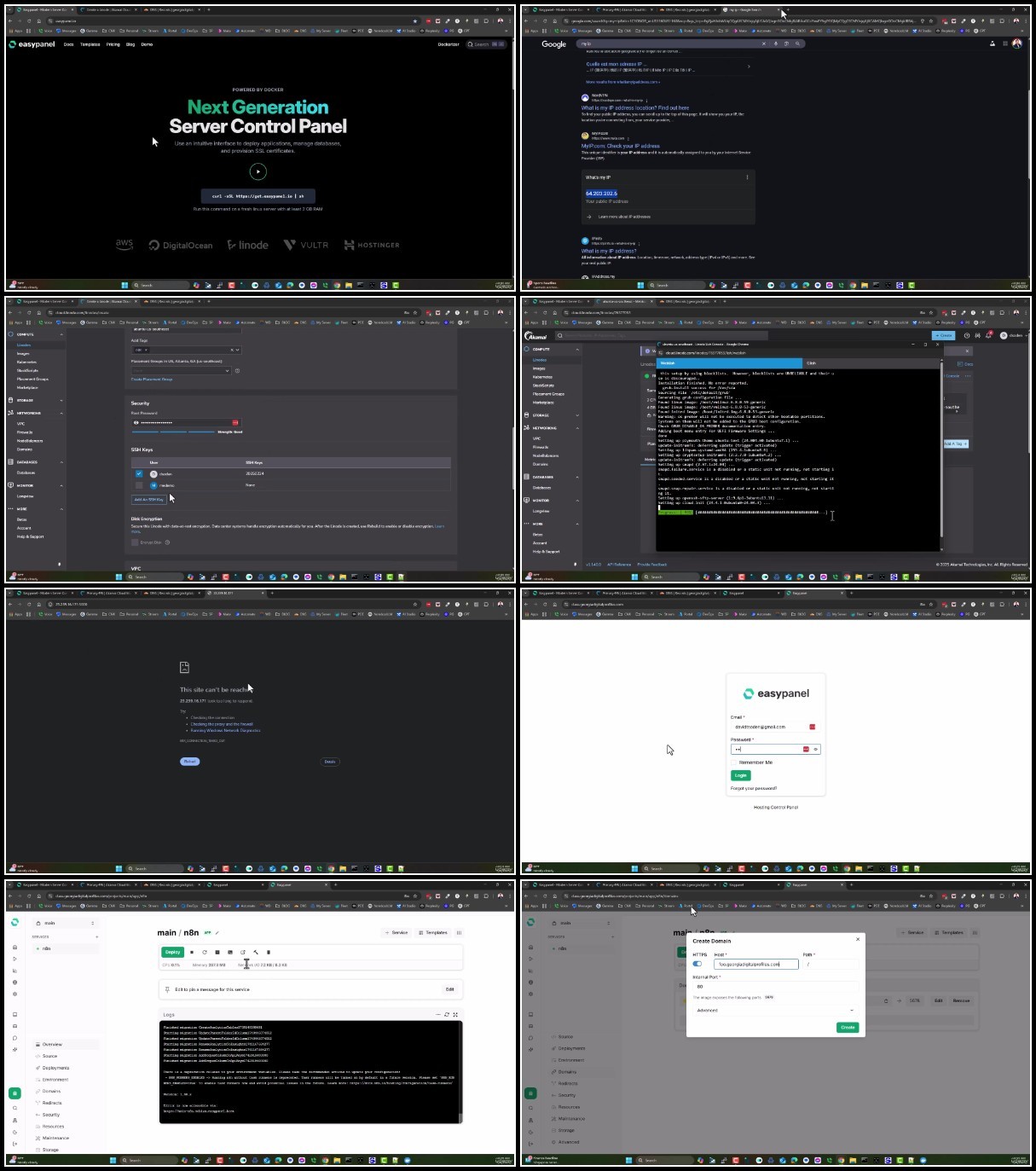Click the green Create button in Create Domain dialog
Screen dimensions: 1036x1171
[x=848, y=1027]
